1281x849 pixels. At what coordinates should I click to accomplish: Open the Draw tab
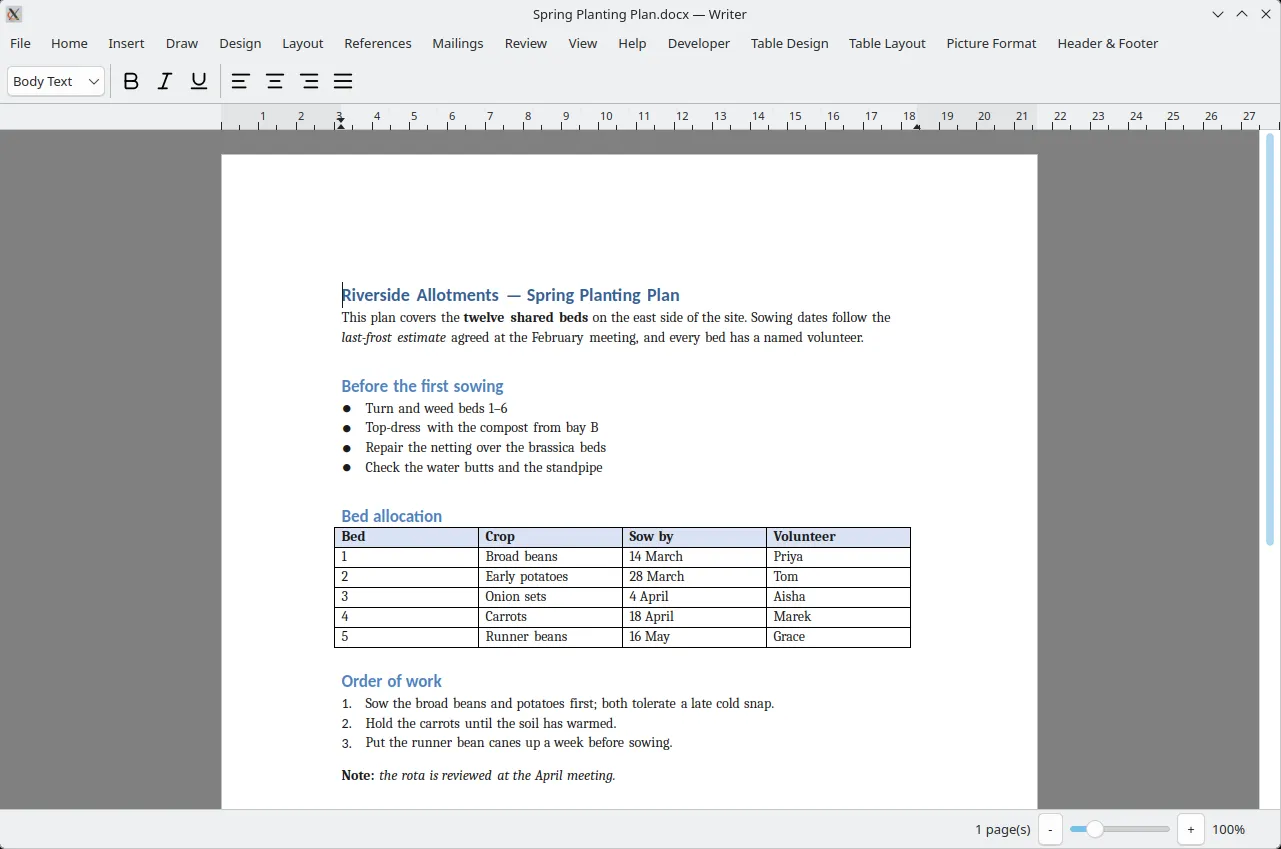(182, 44)
